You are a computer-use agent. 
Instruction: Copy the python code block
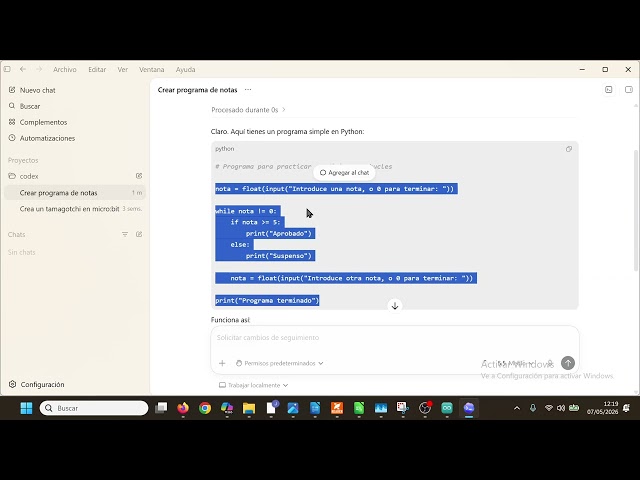tap(569, 149)
